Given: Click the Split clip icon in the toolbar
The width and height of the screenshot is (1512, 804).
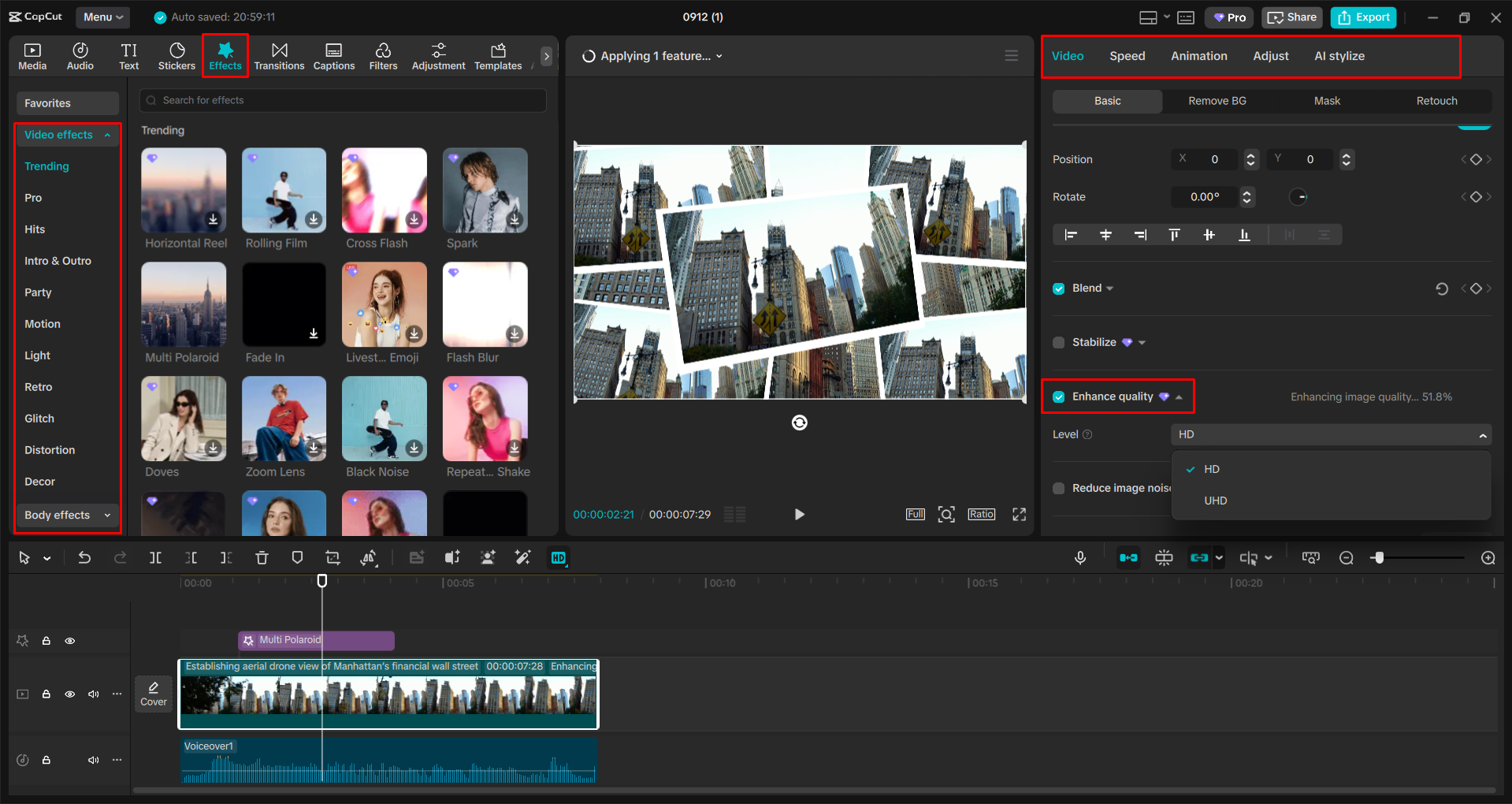Looking at the screenshot, I should coord(154,557).
